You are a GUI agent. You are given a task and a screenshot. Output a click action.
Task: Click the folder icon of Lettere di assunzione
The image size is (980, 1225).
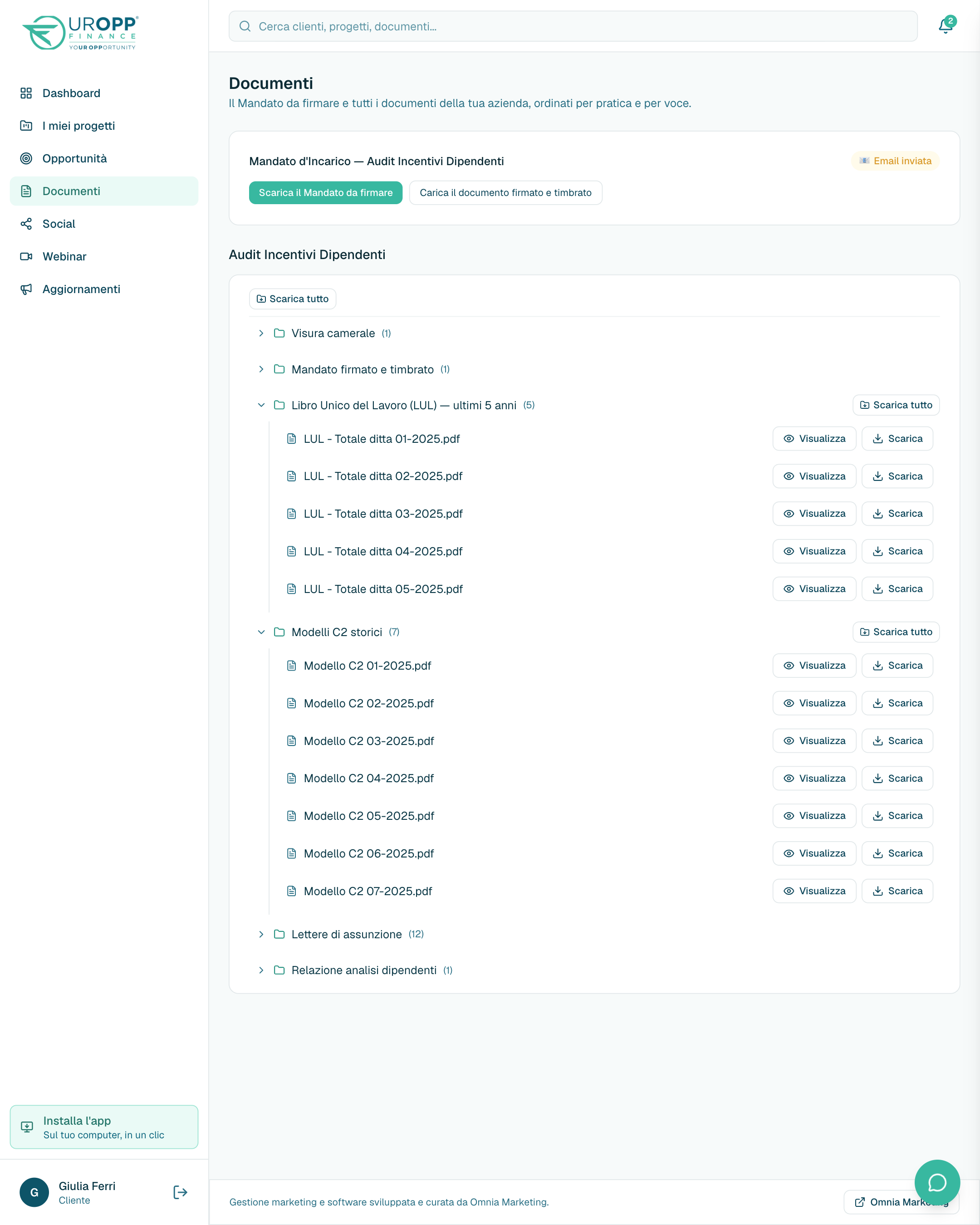coord(279,934)
